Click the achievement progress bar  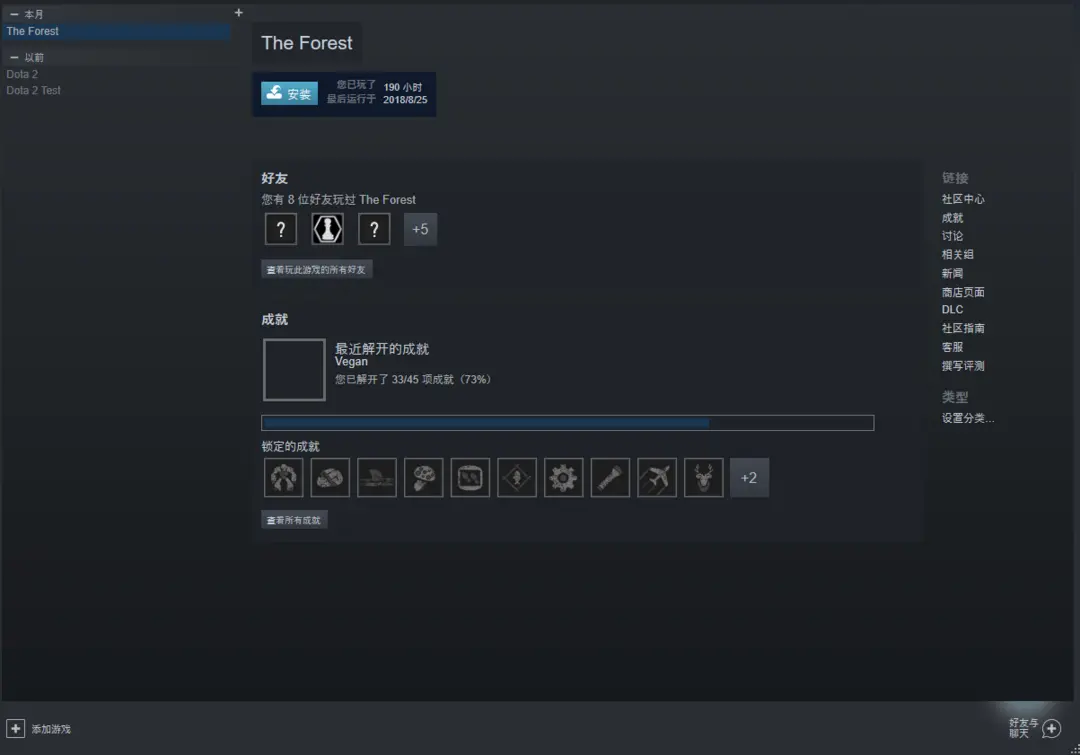[568, 422]
